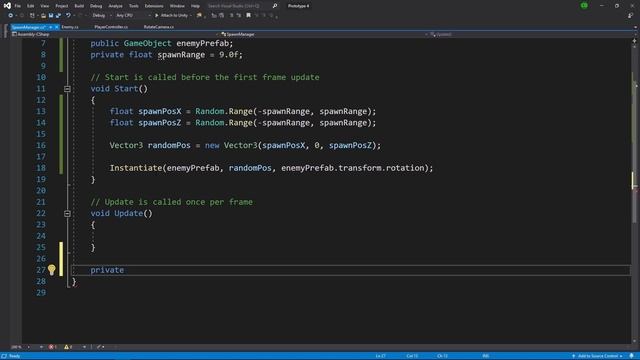Toggle bookmark using the bookmark toolbar icon
Viewport: 640px width, 360px height.
click(248, 16)
